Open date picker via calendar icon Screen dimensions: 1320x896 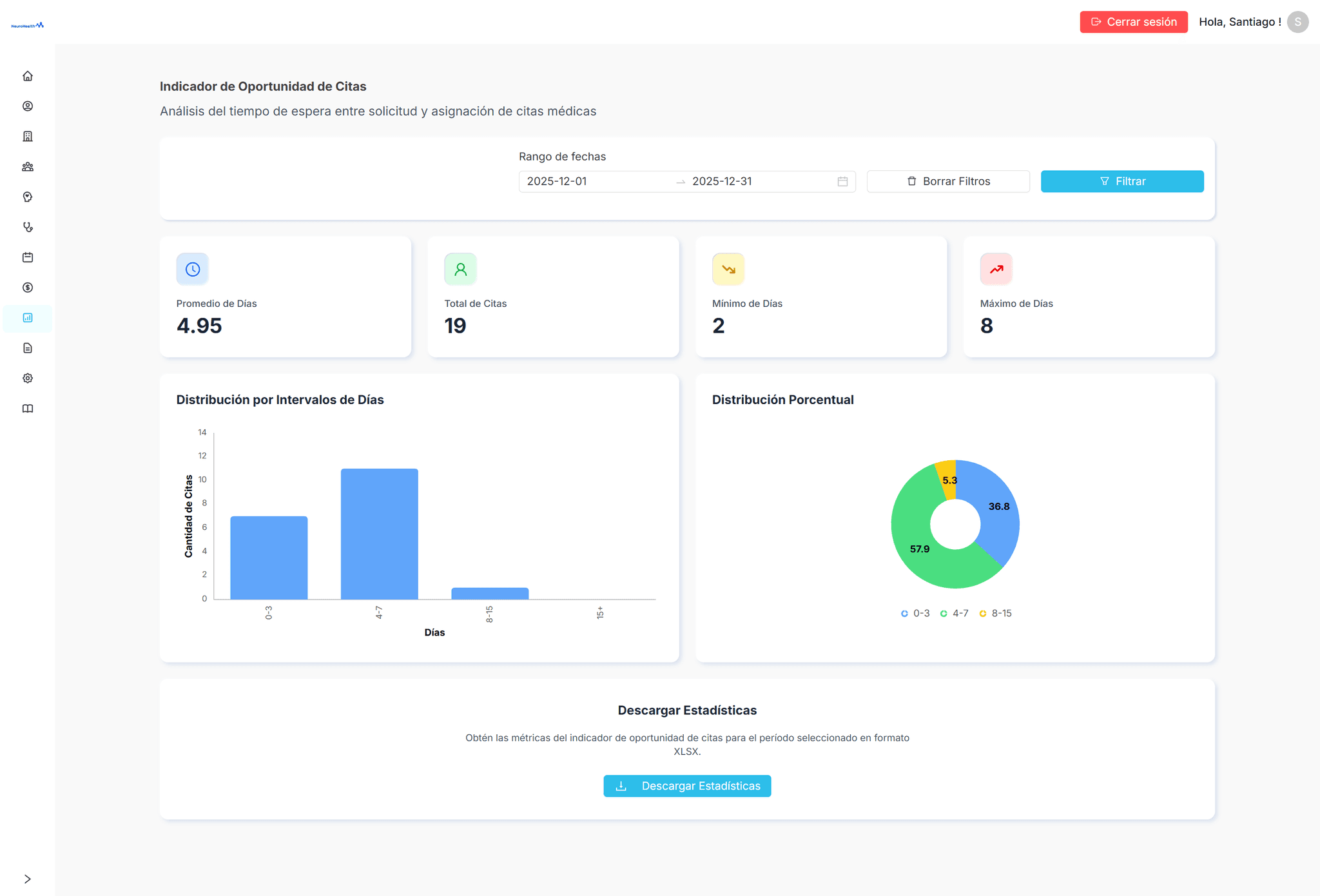coord(842,182)
